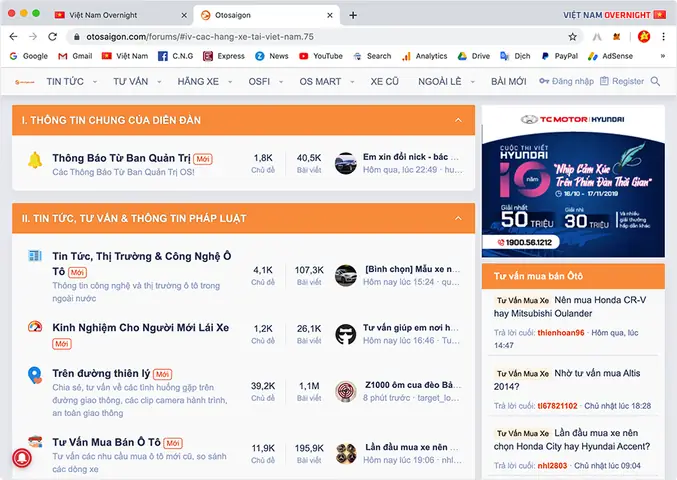Open the Dịch translate bookmark
The image size is (677, 480).
pos(516,56)
